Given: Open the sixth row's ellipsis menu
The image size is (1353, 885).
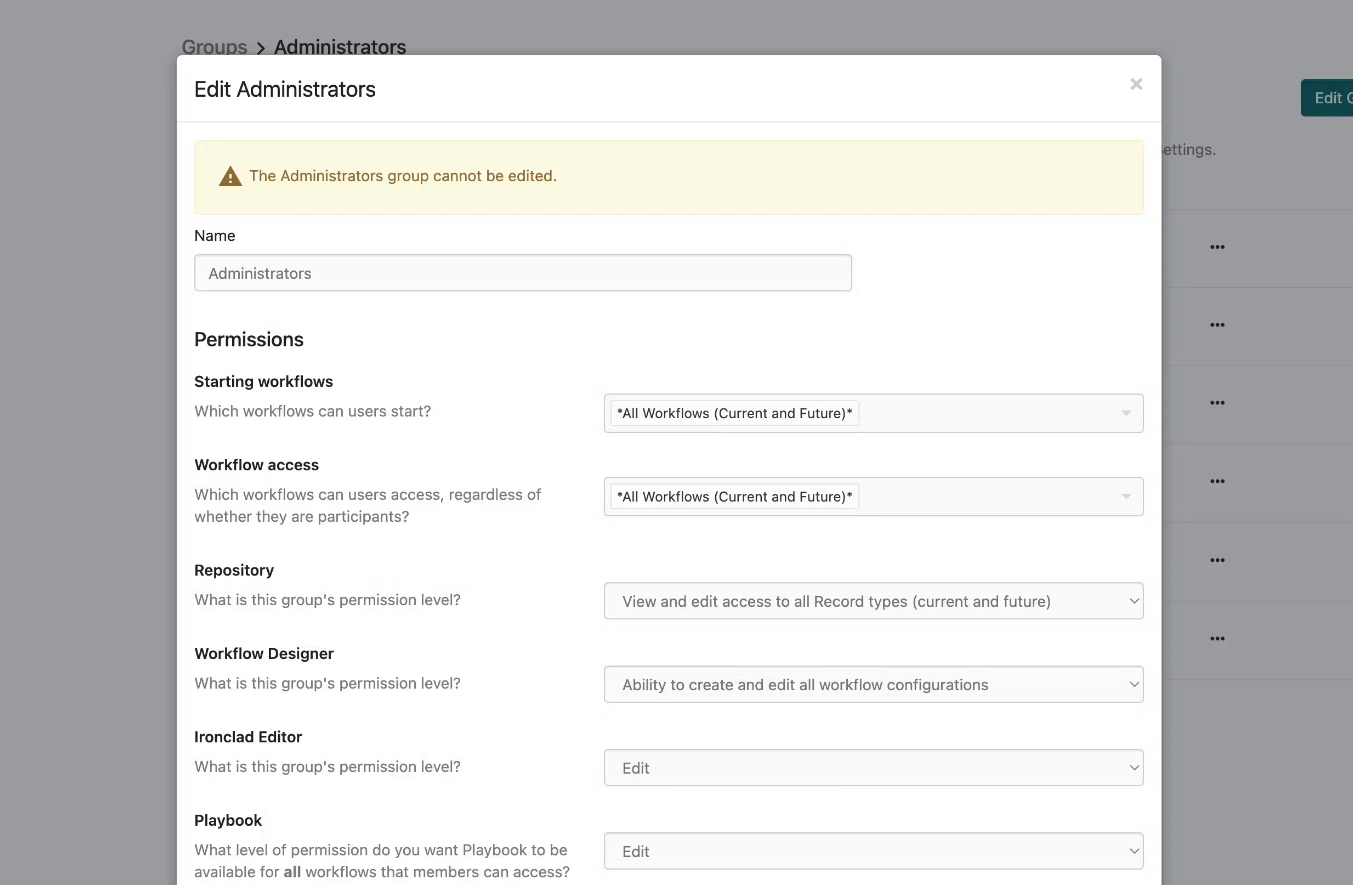Looking at the screenshot, I should (x=1217, y=638).
